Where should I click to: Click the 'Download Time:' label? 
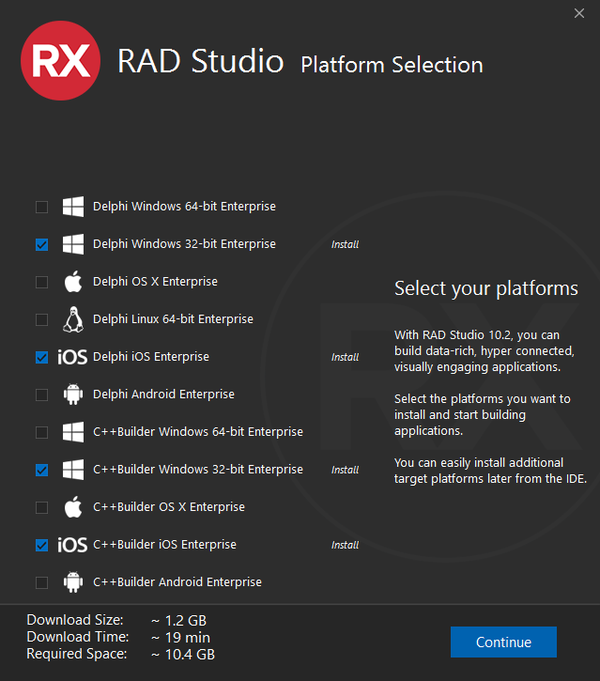[x=78, y=637]
